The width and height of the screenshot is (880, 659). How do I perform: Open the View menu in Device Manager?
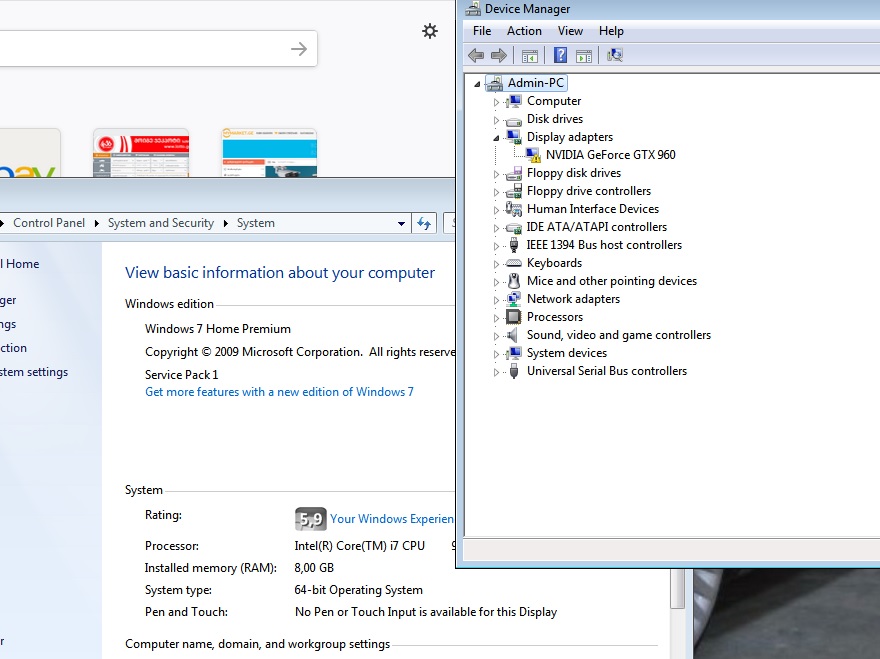click(570, 31)
